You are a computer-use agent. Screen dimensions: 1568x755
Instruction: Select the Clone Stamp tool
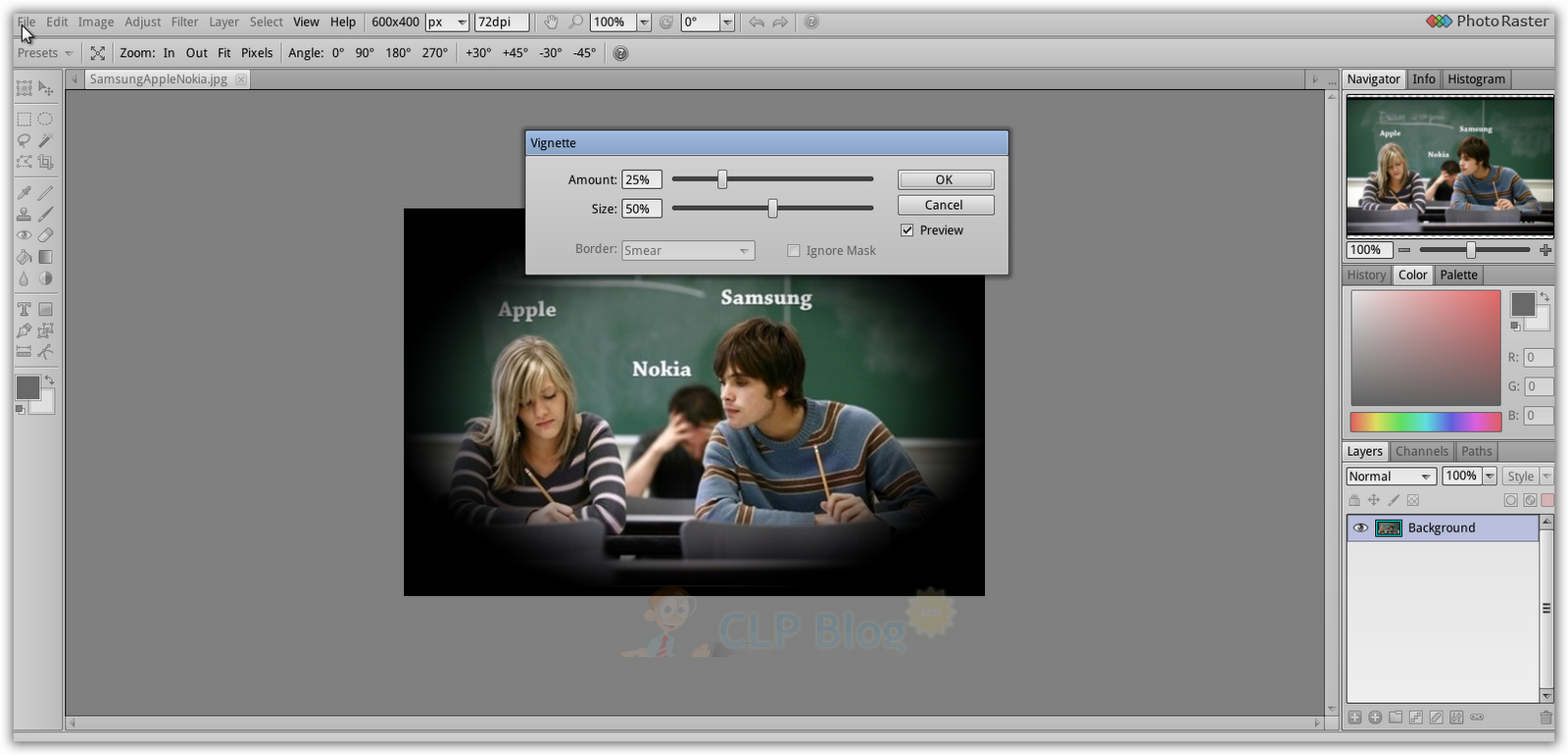click(x=24, y=214)
